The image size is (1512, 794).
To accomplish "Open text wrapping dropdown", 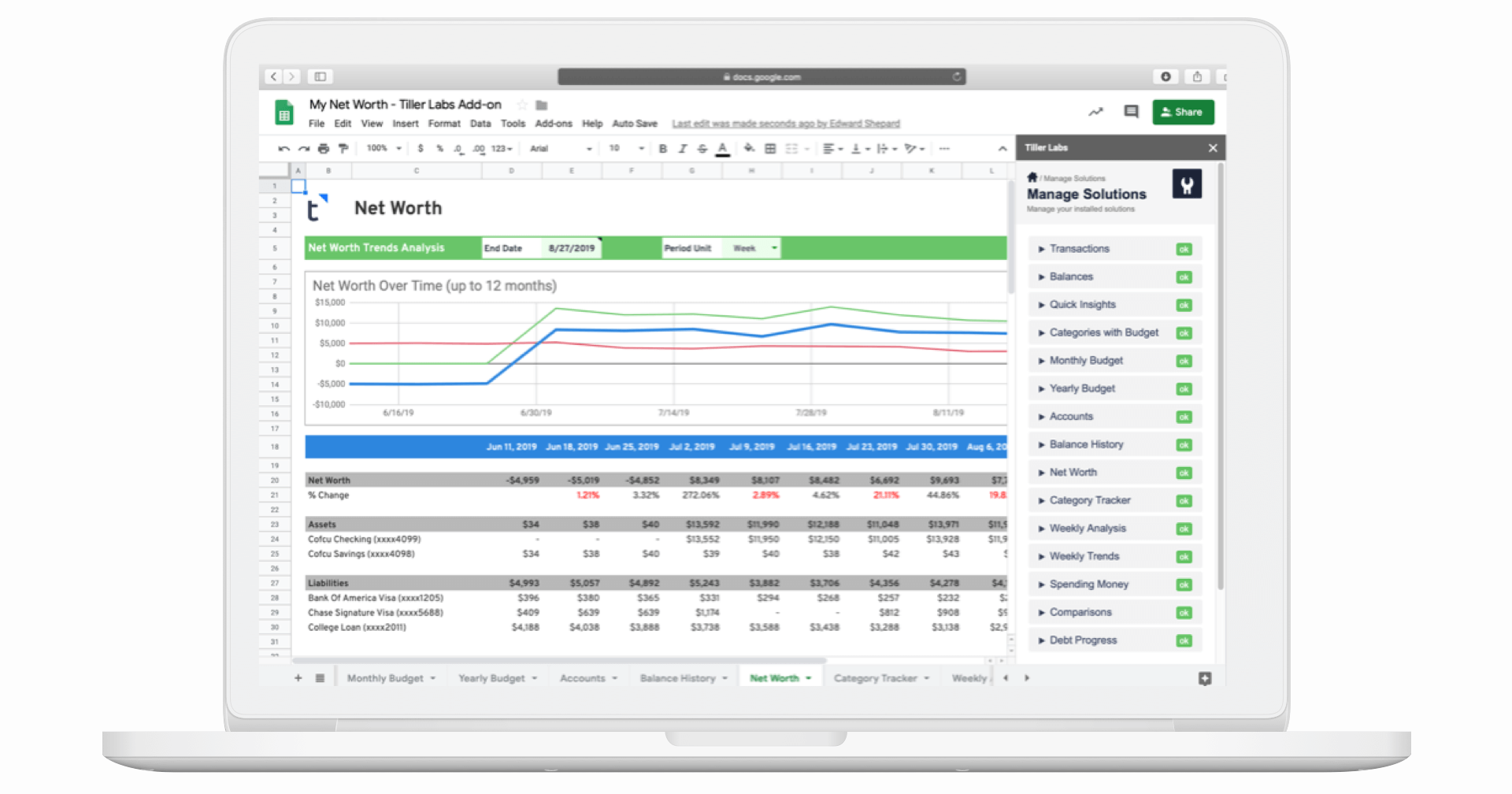I will click(x=887, y=148).
